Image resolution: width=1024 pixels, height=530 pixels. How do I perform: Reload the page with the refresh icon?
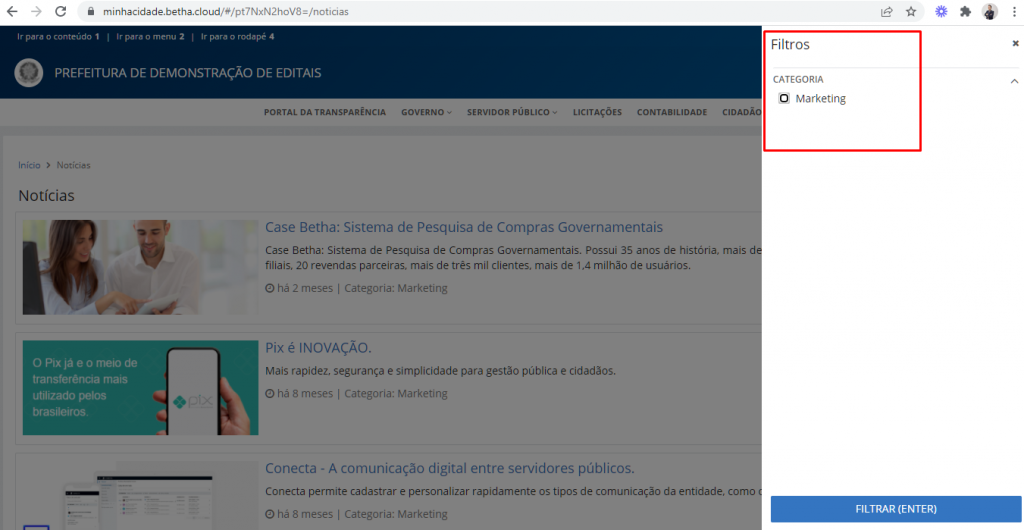point(61,12)
